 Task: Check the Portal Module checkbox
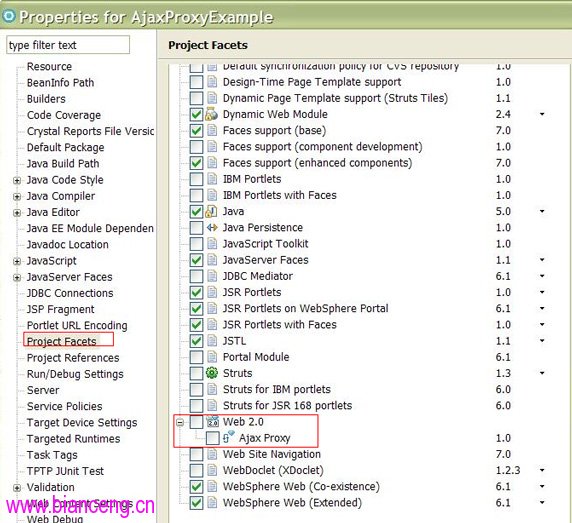[196, 357]
